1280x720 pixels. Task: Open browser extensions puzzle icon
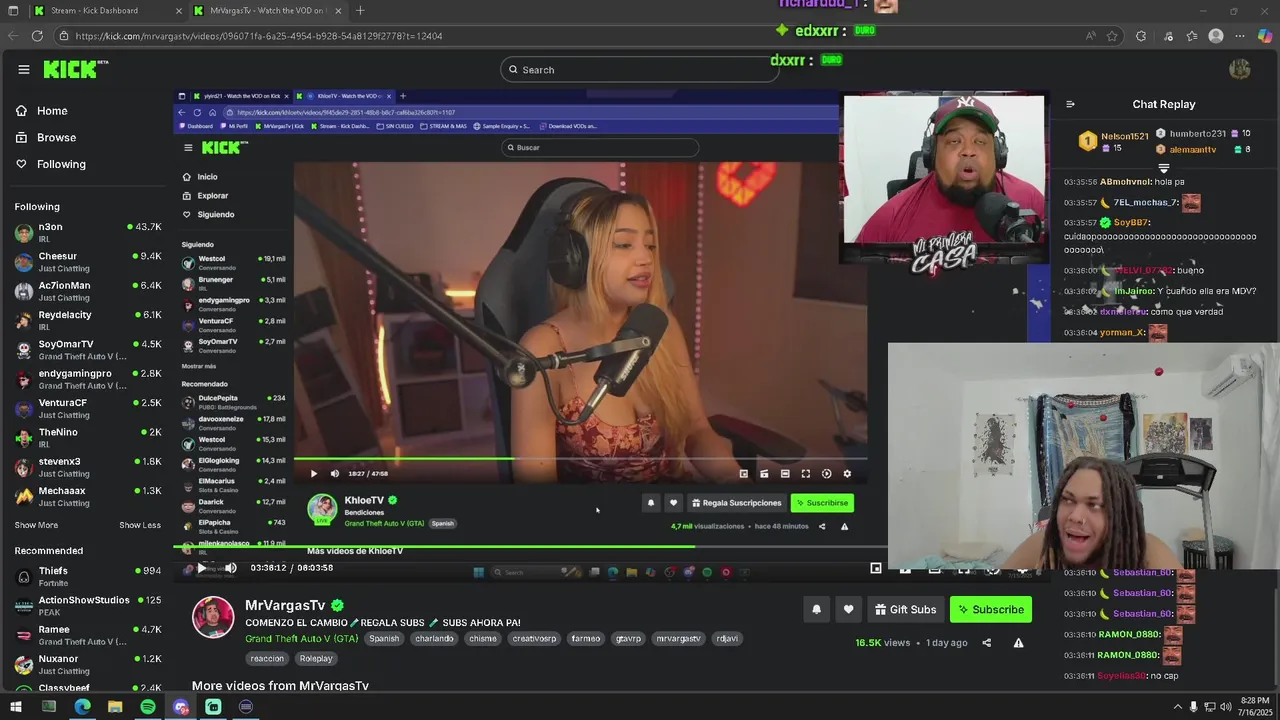point(1141,36)
